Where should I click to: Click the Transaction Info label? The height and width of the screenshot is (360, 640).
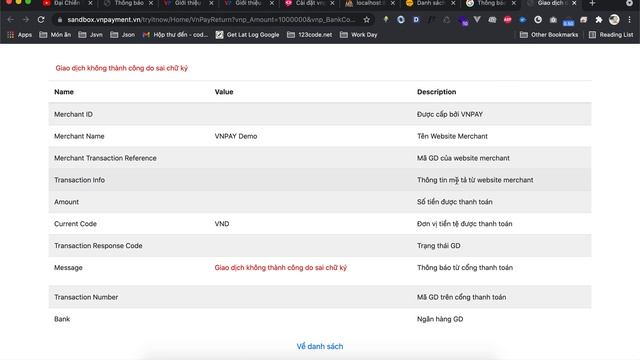click(x=79, y=180)
